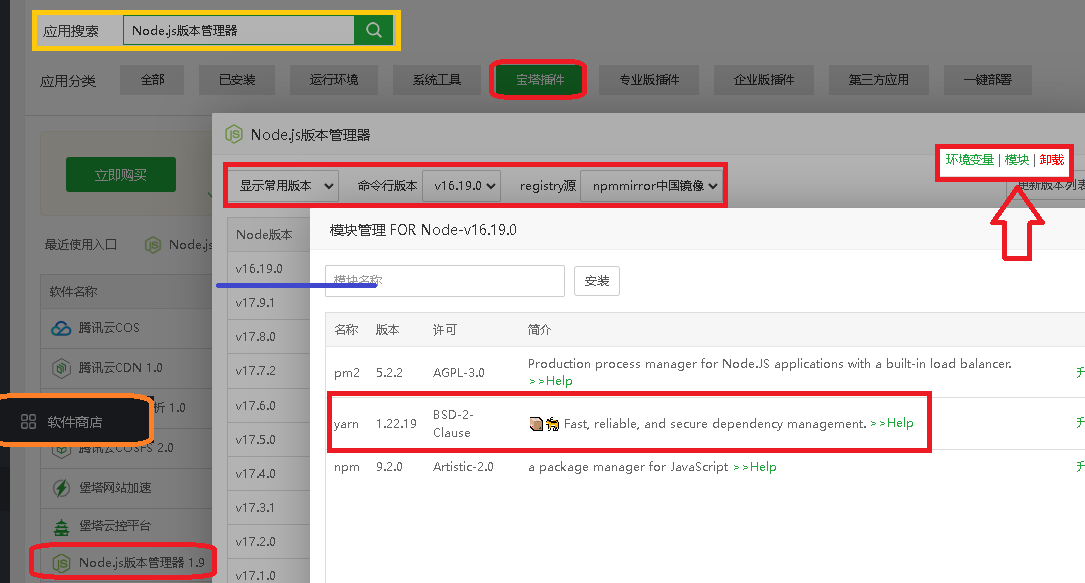Screen dimensions: 1085x583
Task: Click the red 卸载 link
Action: (1052, 160)
